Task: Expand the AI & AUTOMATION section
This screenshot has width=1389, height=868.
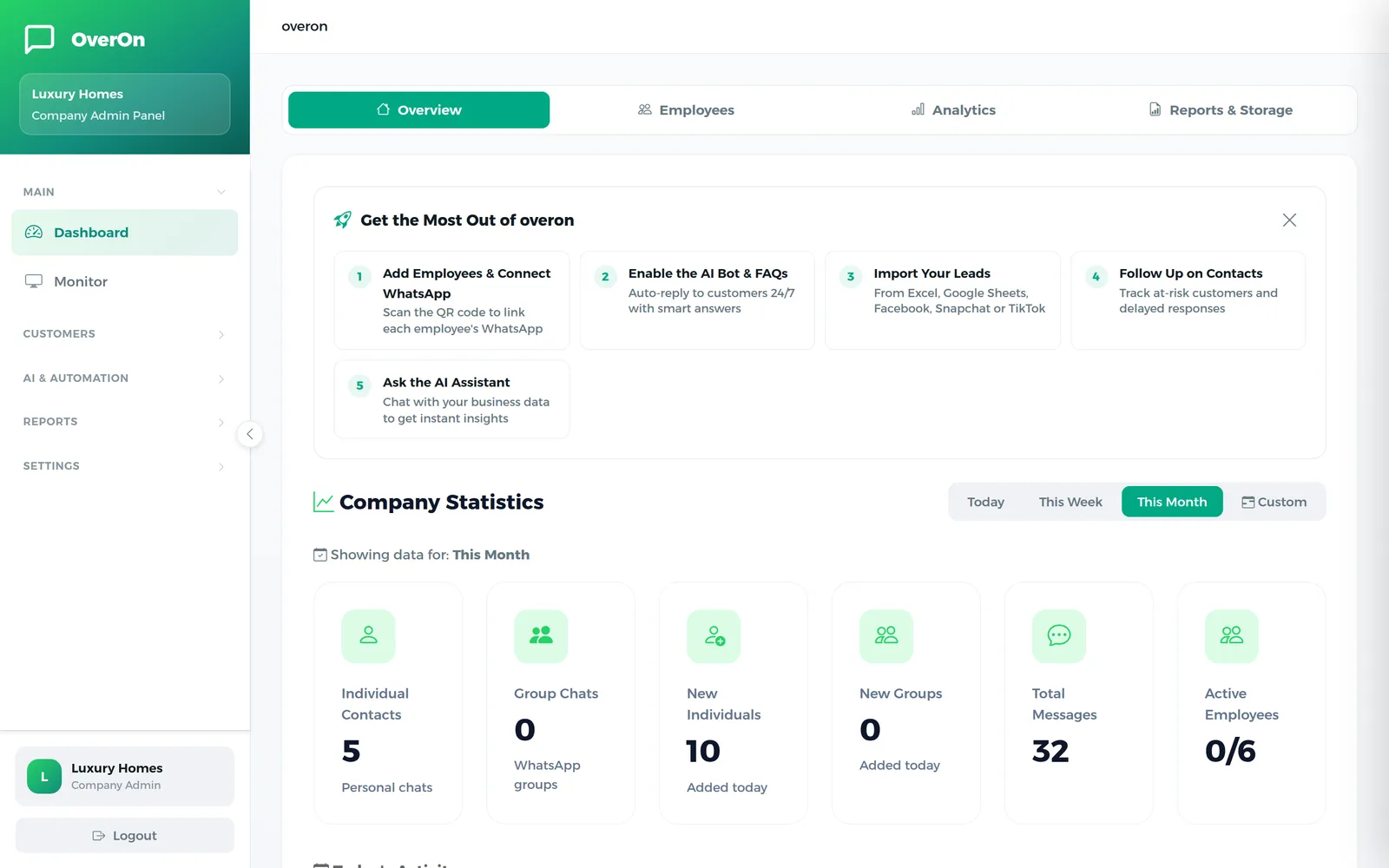Action: [x=124, y=378]
